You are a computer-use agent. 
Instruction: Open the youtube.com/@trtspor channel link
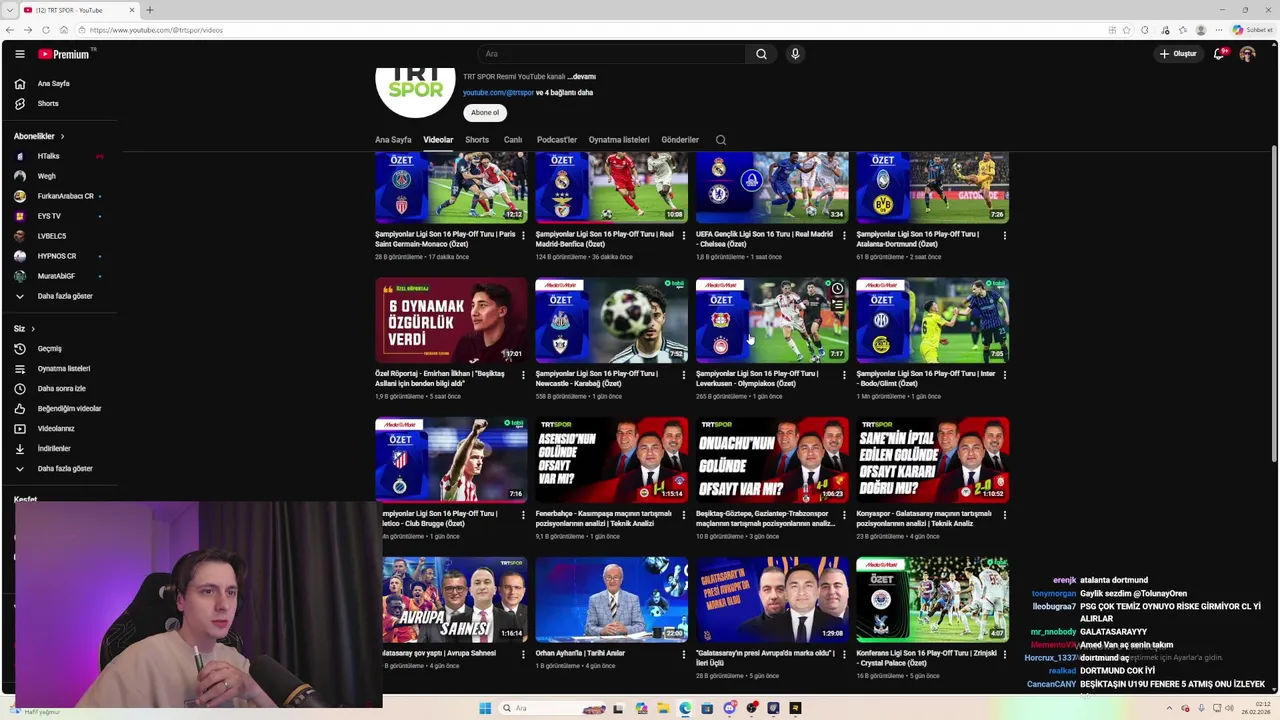click(498, 93)
